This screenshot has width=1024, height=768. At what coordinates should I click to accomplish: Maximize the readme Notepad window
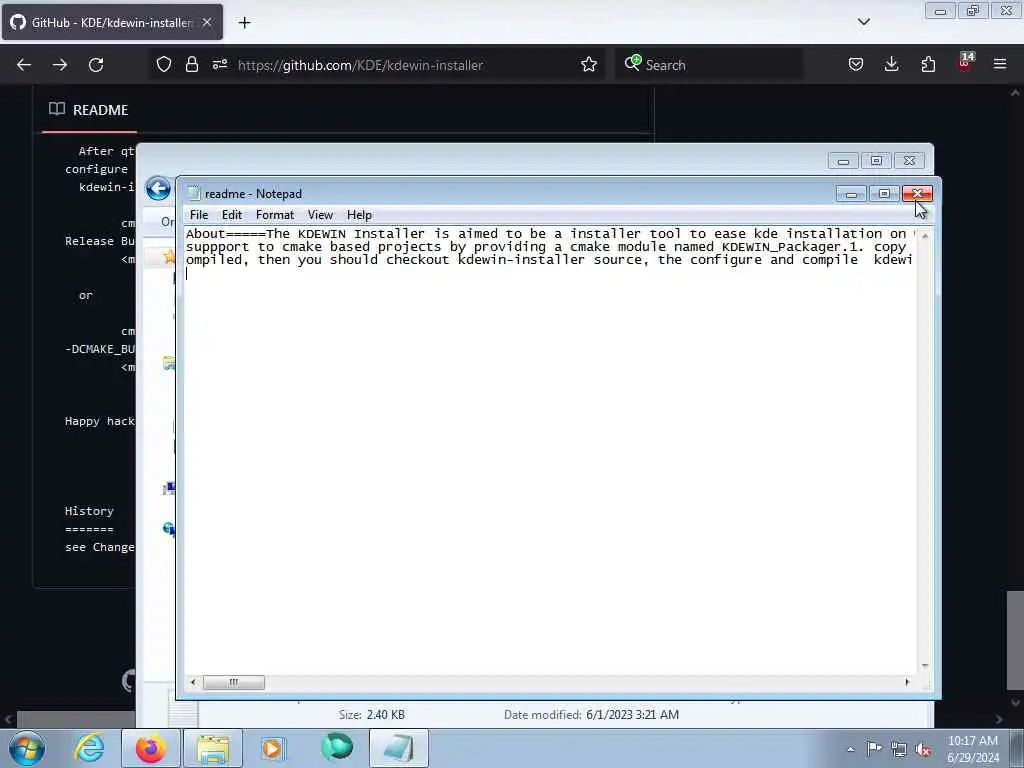[884, 193]
